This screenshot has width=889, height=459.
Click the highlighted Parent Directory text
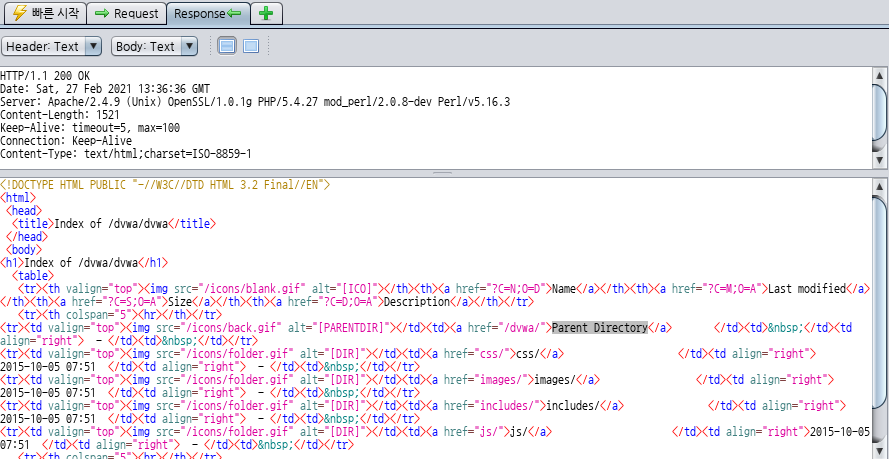click(x=600, y=328)
